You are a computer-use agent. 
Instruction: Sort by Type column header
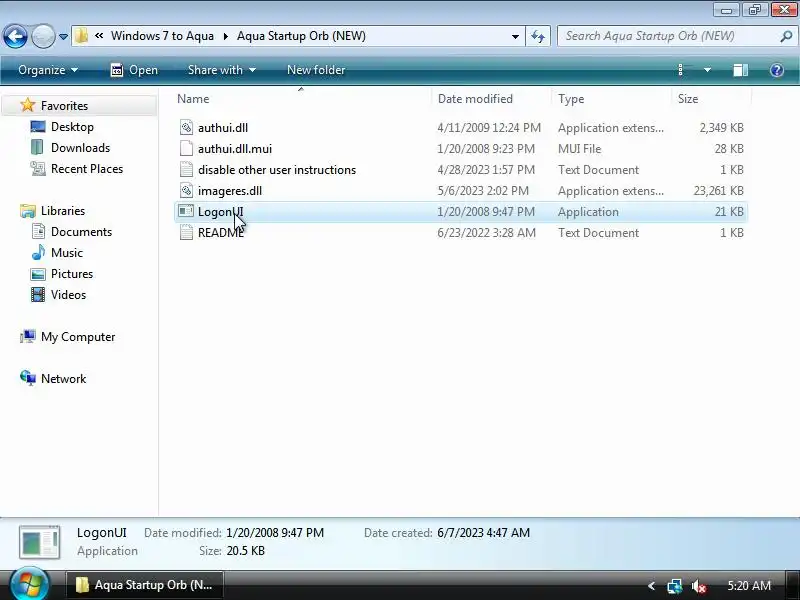pyautogui.click(x=611, y=98)
